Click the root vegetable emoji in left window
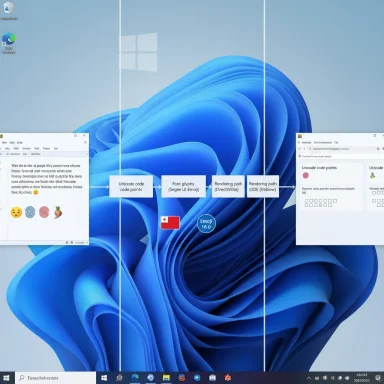 (58, 212)
